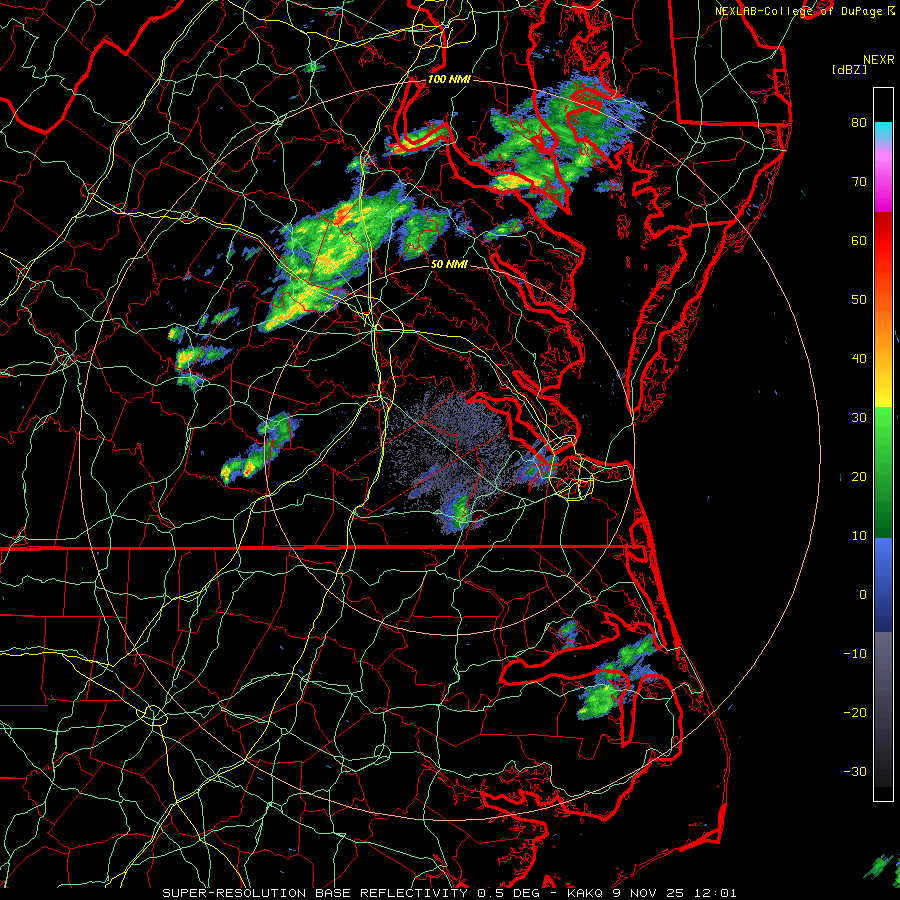Select the 100 NMI range ring label

tap(449, 79)
